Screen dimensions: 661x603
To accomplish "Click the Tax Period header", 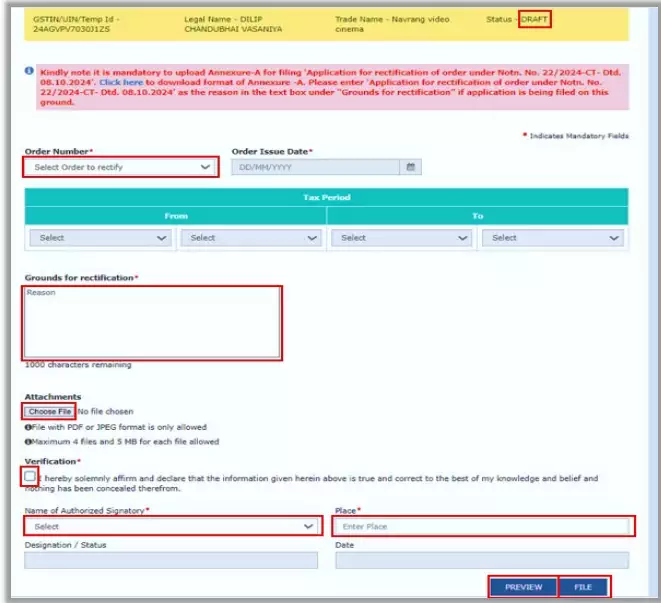I will [x=327, y=197].
